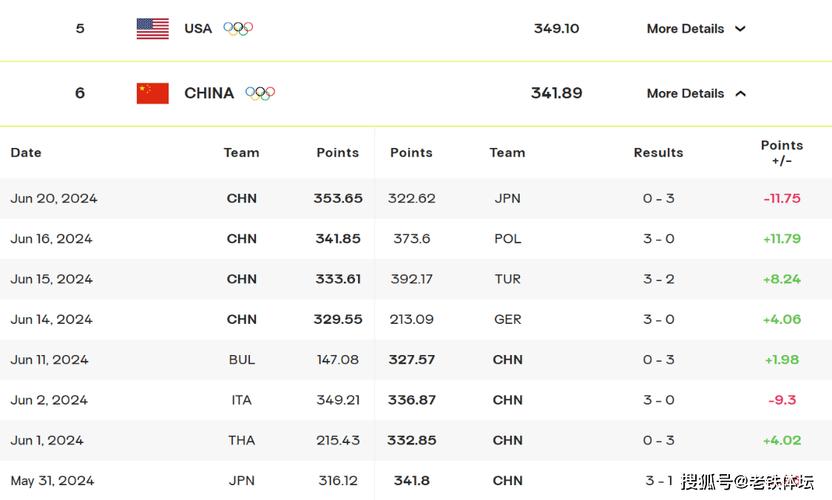
Task: Select the Results column header
Action: 658,153
